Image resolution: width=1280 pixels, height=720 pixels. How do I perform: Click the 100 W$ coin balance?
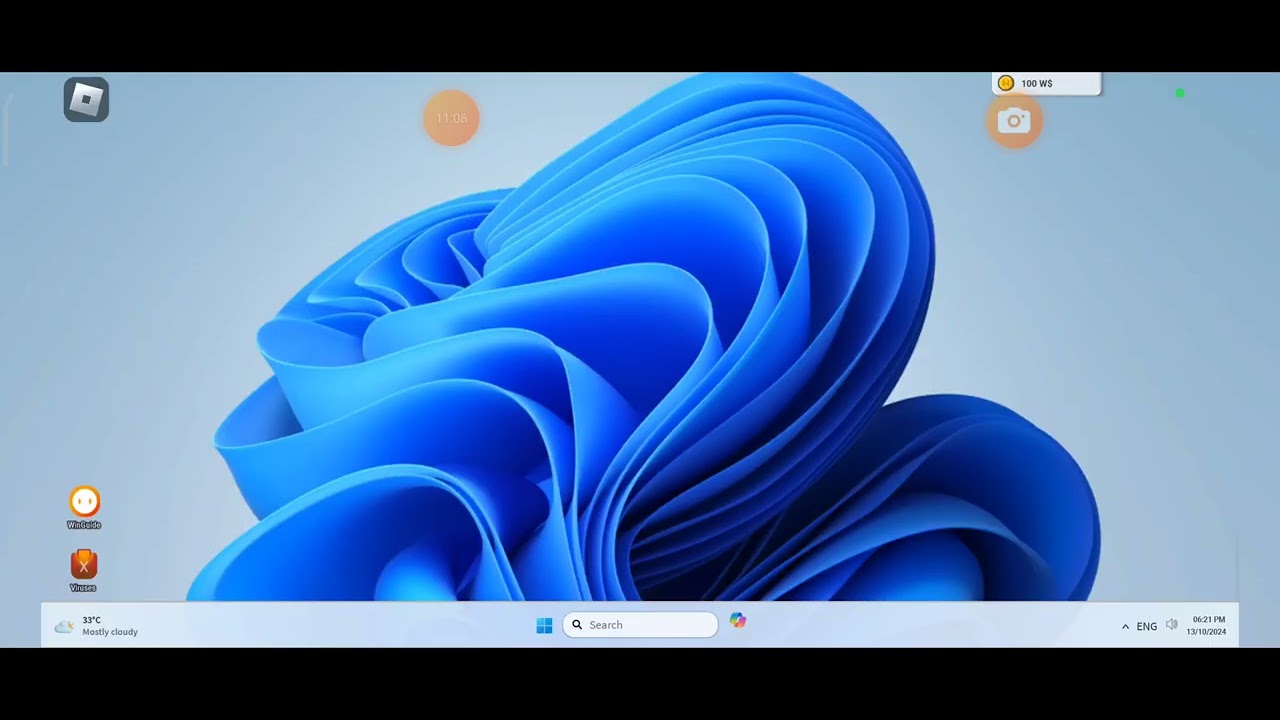pyautogui.click(x=1046, y=84)
